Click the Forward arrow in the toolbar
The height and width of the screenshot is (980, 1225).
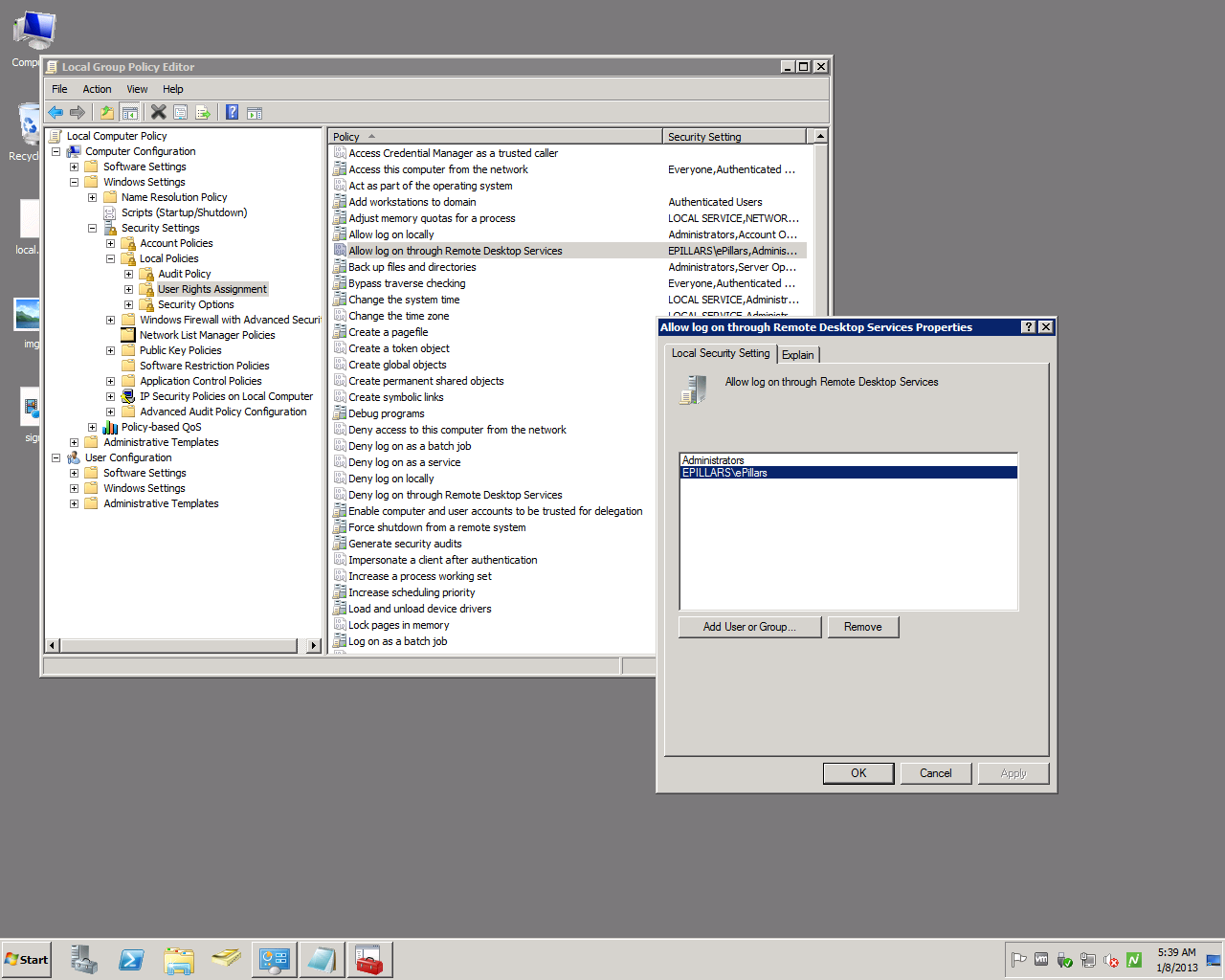(x=78, y=112)
